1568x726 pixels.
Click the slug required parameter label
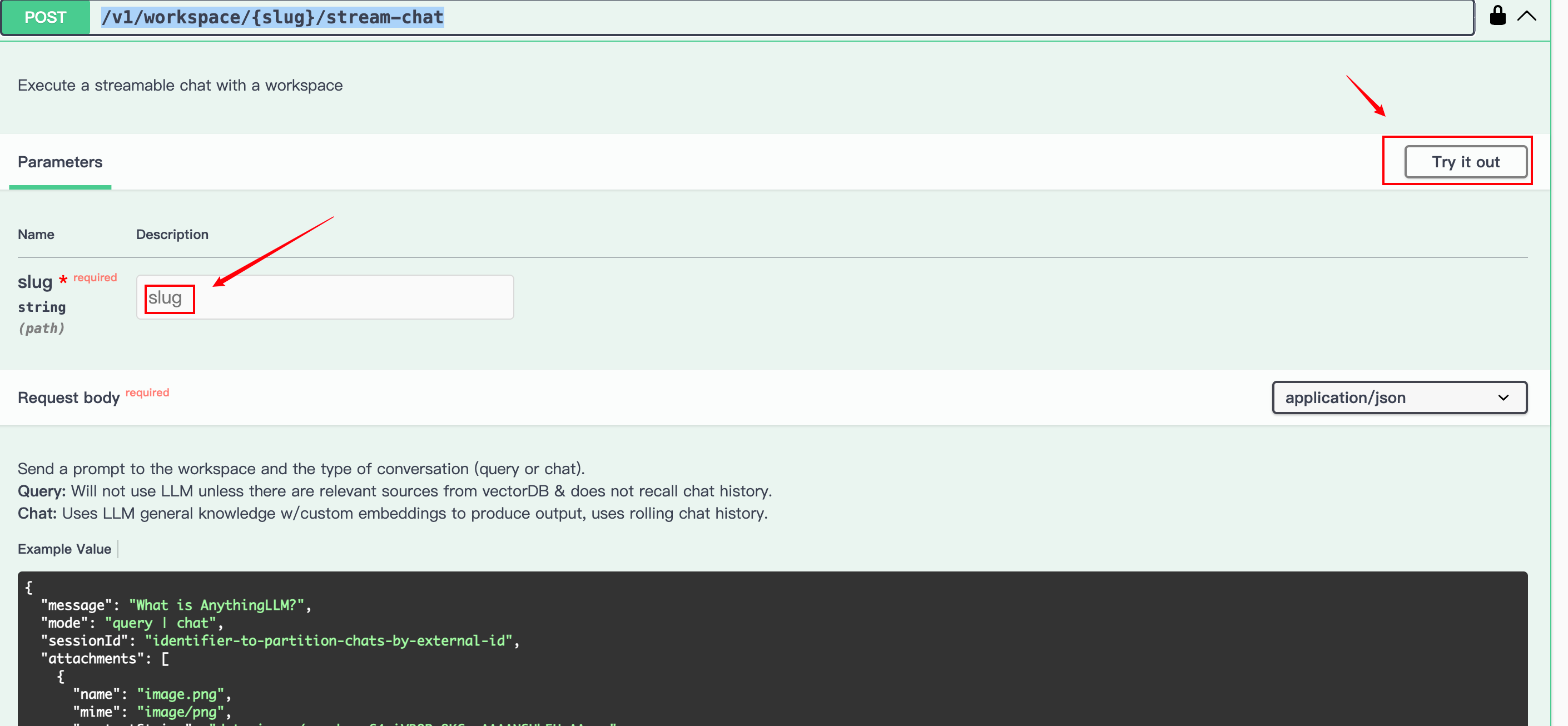click(x=35, y=282)
